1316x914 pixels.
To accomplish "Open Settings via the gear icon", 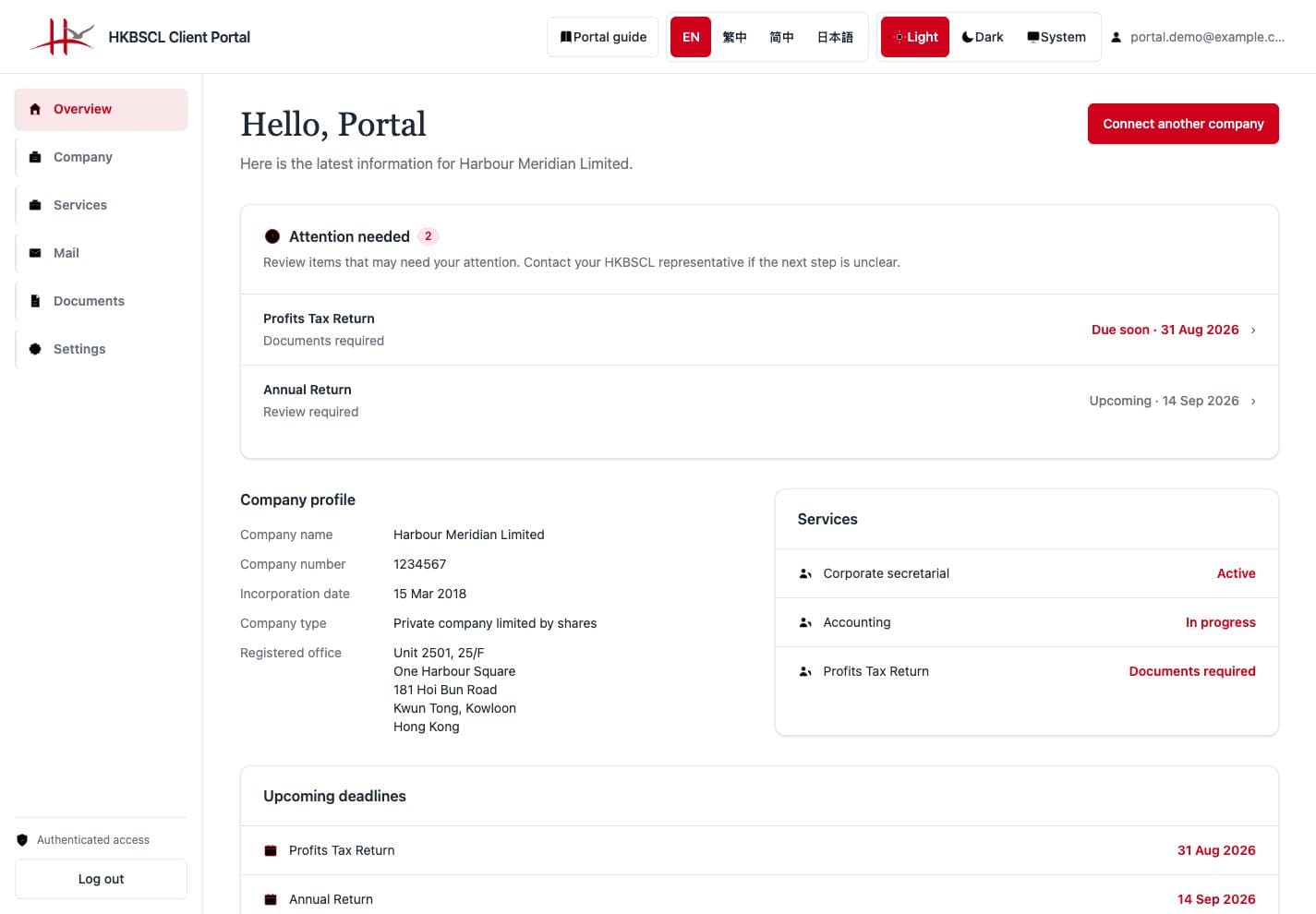I will coord(35,349).
